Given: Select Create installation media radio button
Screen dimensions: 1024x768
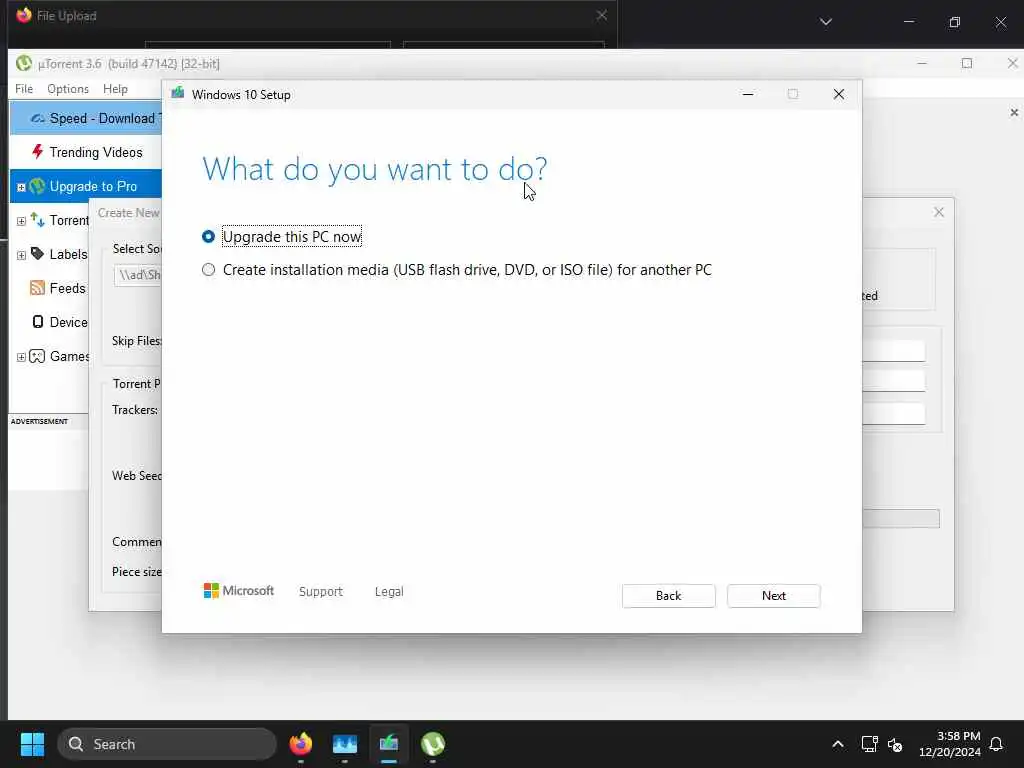Looking at the screenshot, I should (208, 270).
